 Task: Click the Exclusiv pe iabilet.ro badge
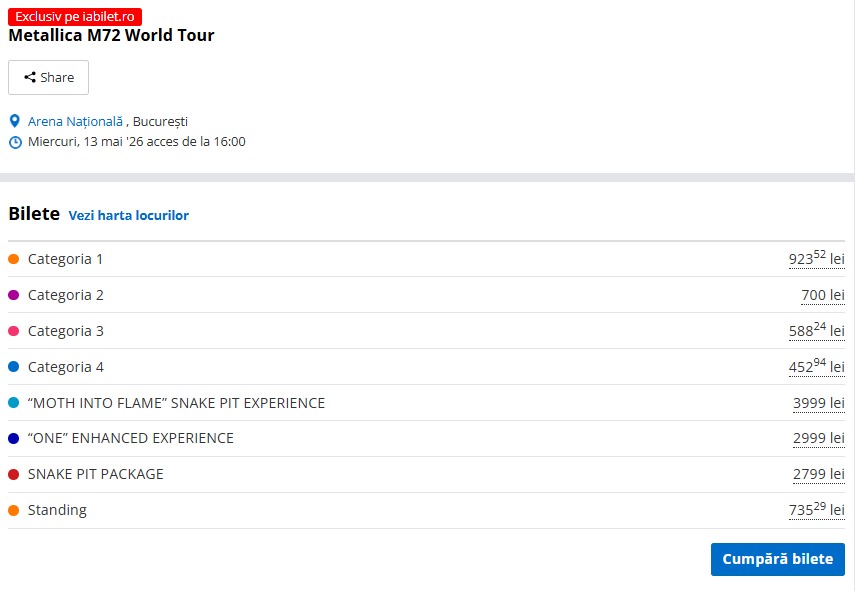click(x=75, y=16)
